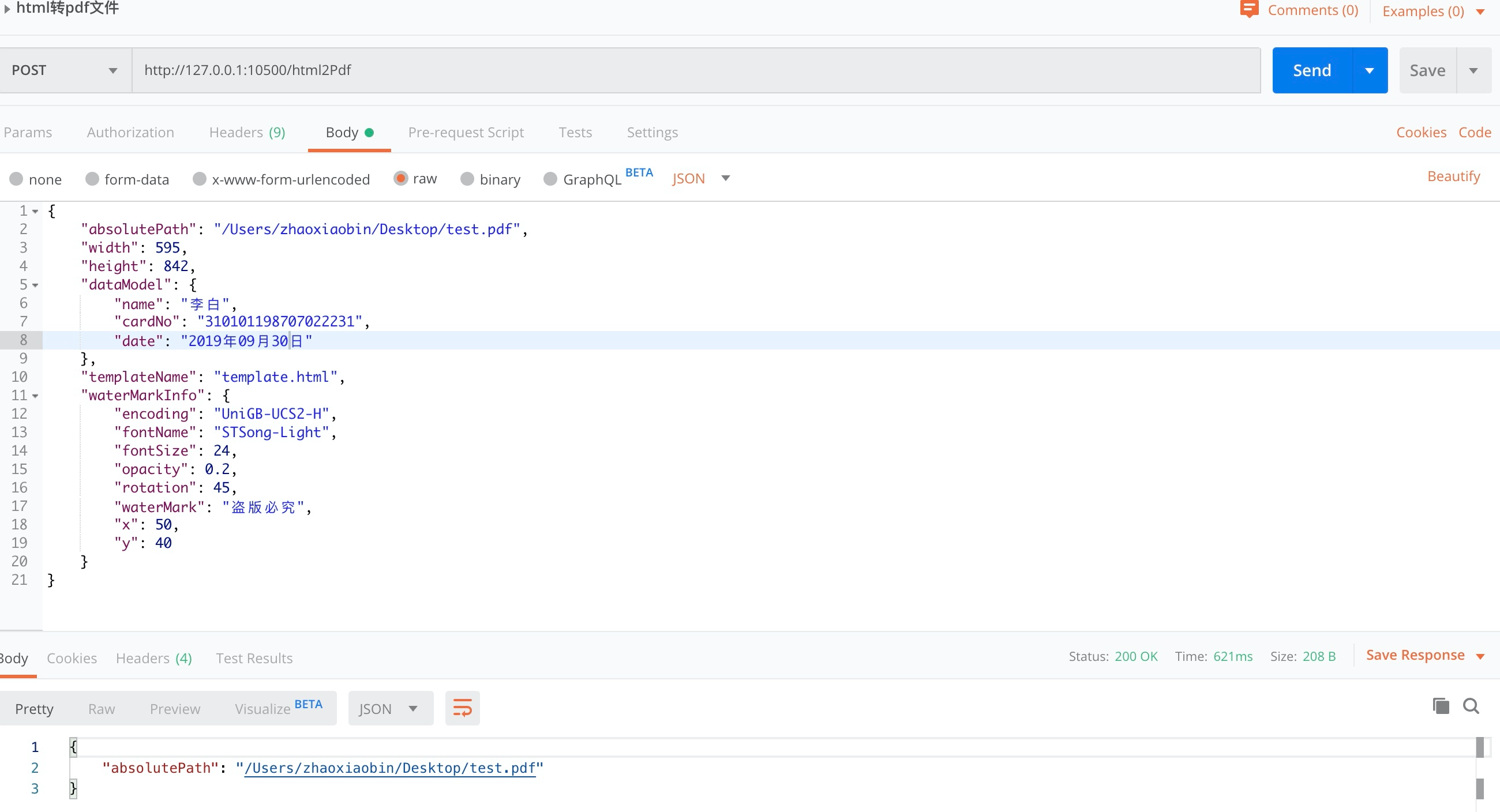Open the response JSON format dropdown

(x=390, y=708)
